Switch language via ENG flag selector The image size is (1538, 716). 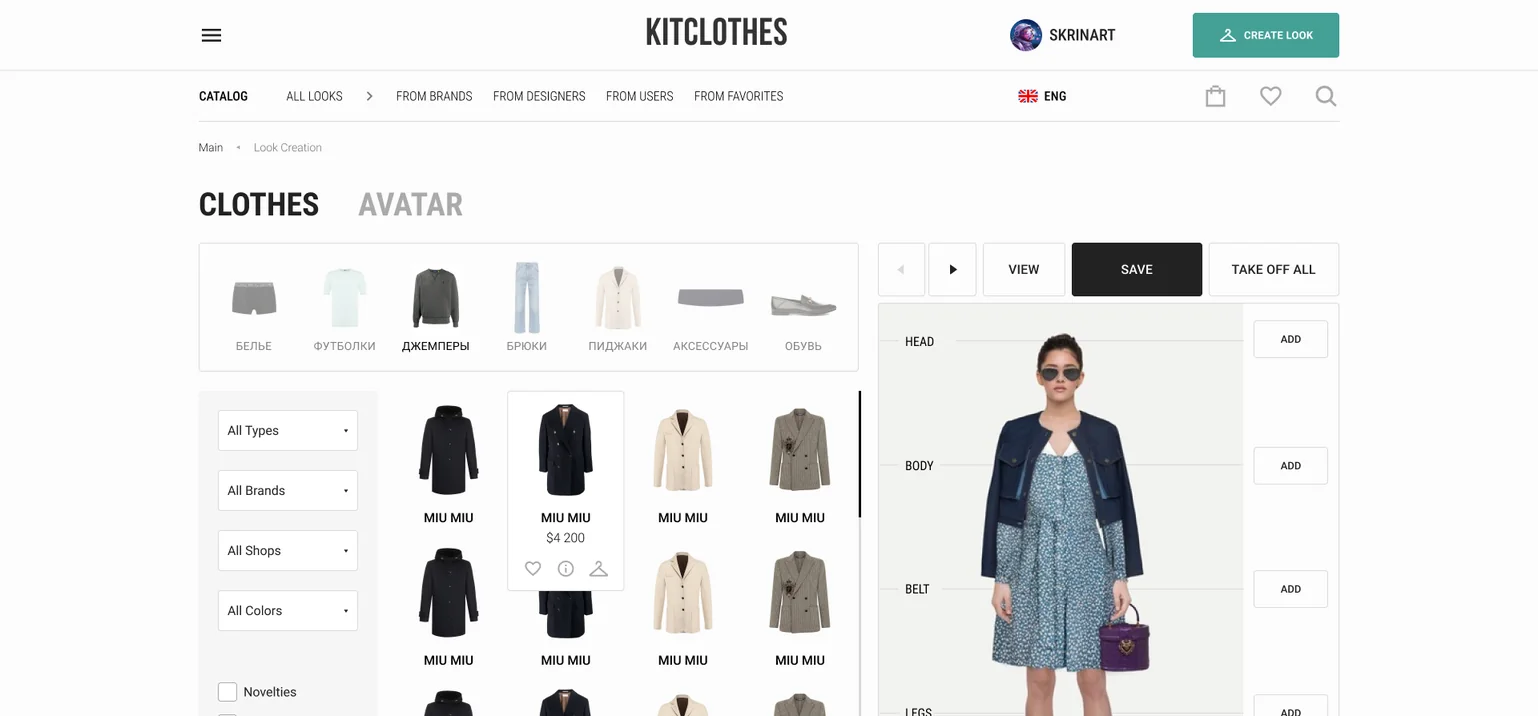click(x=1042, y=96)
